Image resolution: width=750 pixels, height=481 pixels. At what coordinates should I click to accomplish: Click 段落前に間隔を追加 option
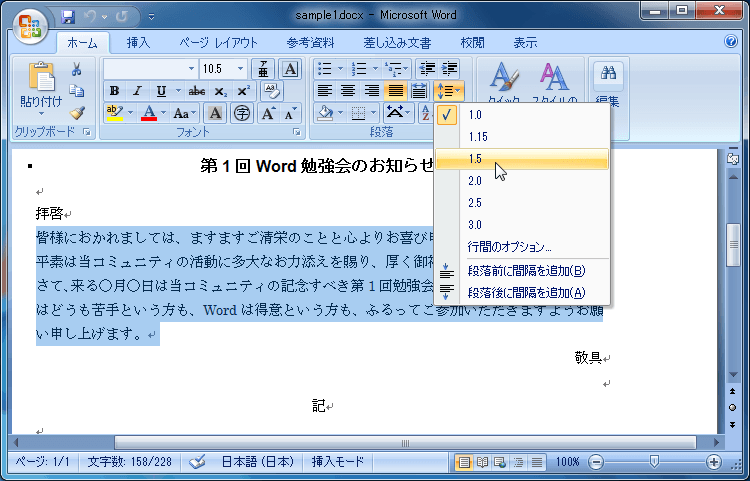point(522,271)
